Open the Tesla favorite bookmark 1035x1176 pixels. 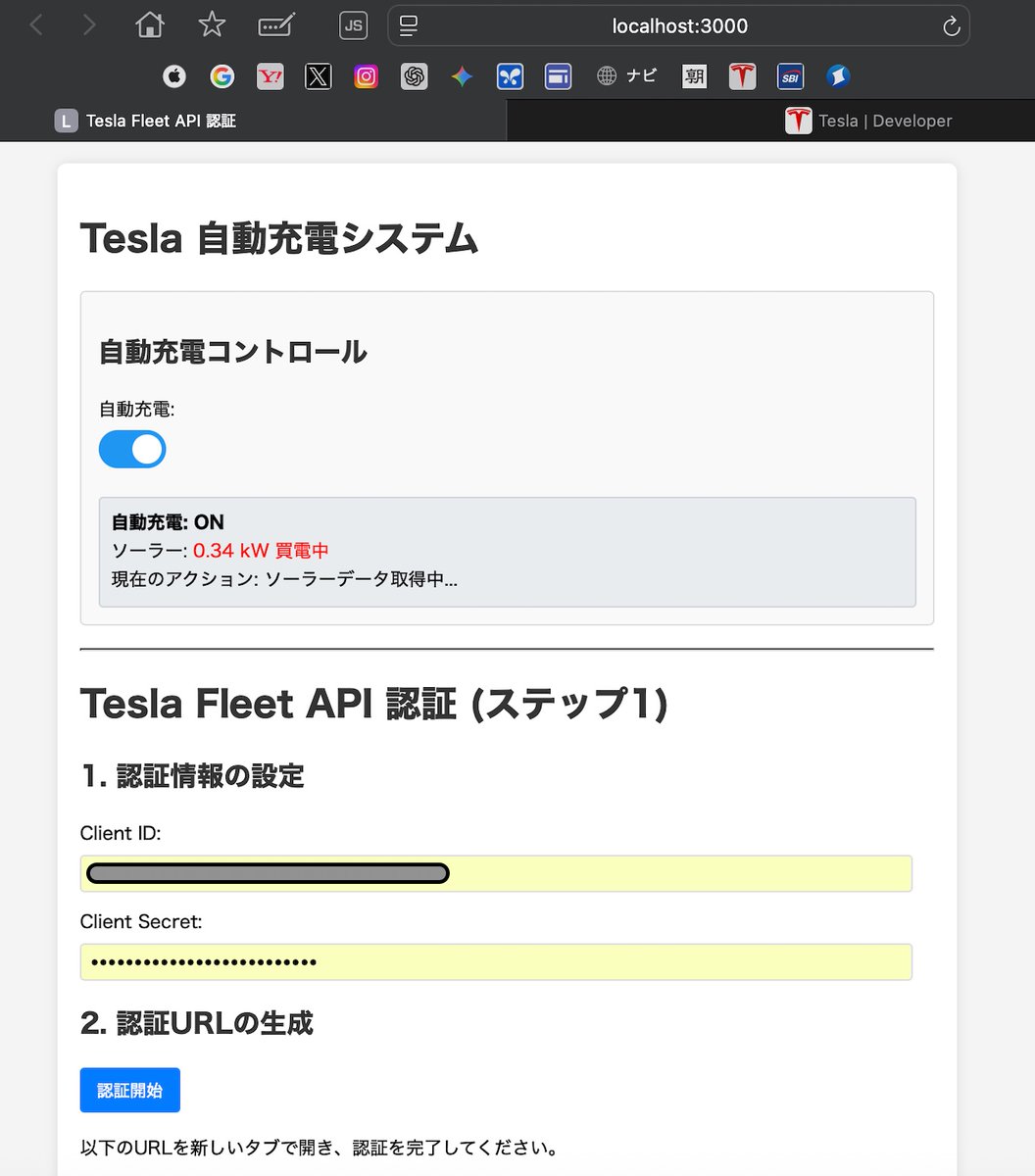743,76
